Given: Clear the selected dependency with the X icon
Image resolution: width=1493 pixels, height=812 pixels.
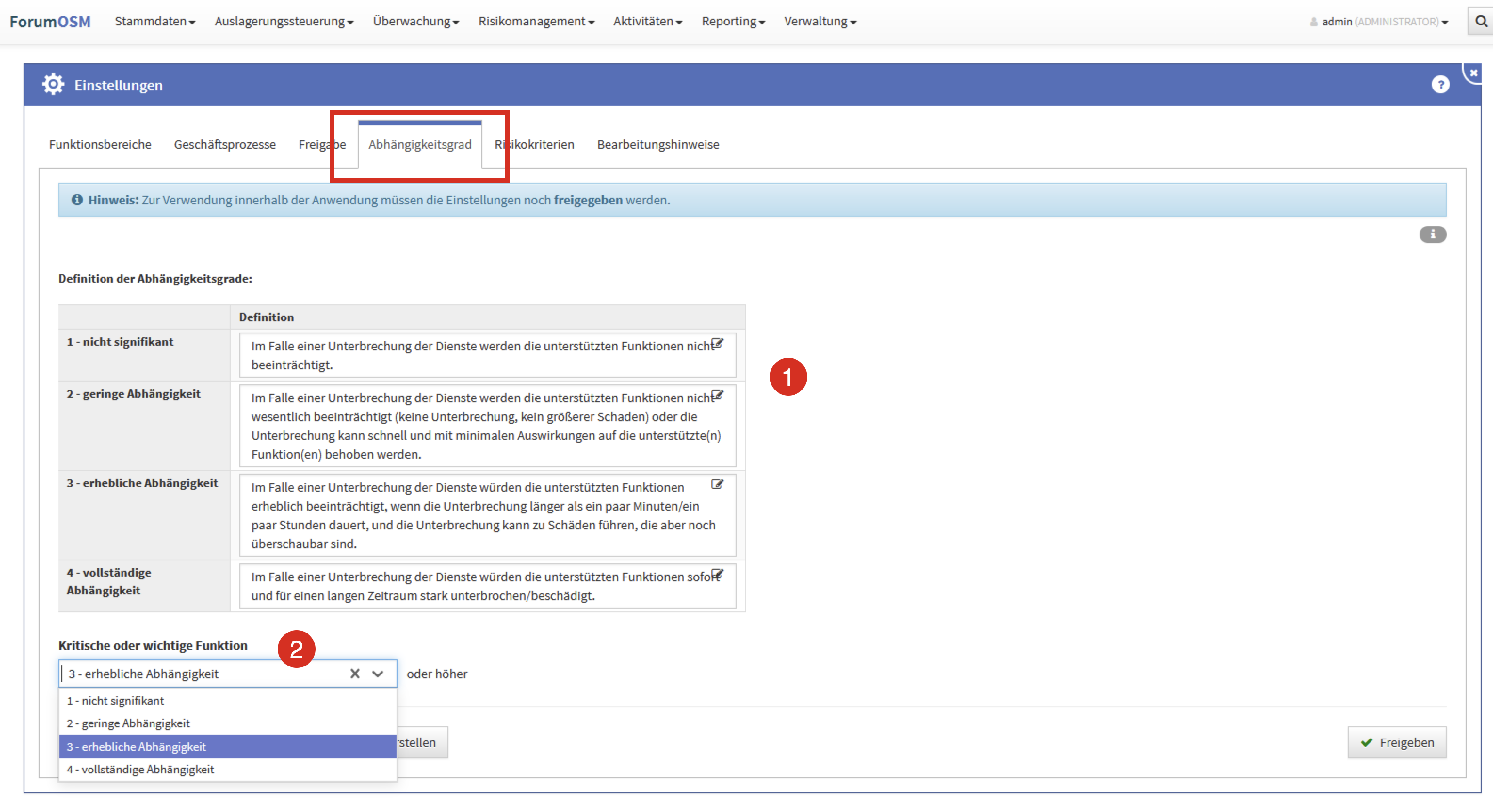Looking at the screenshot, I should click(355, 674).
